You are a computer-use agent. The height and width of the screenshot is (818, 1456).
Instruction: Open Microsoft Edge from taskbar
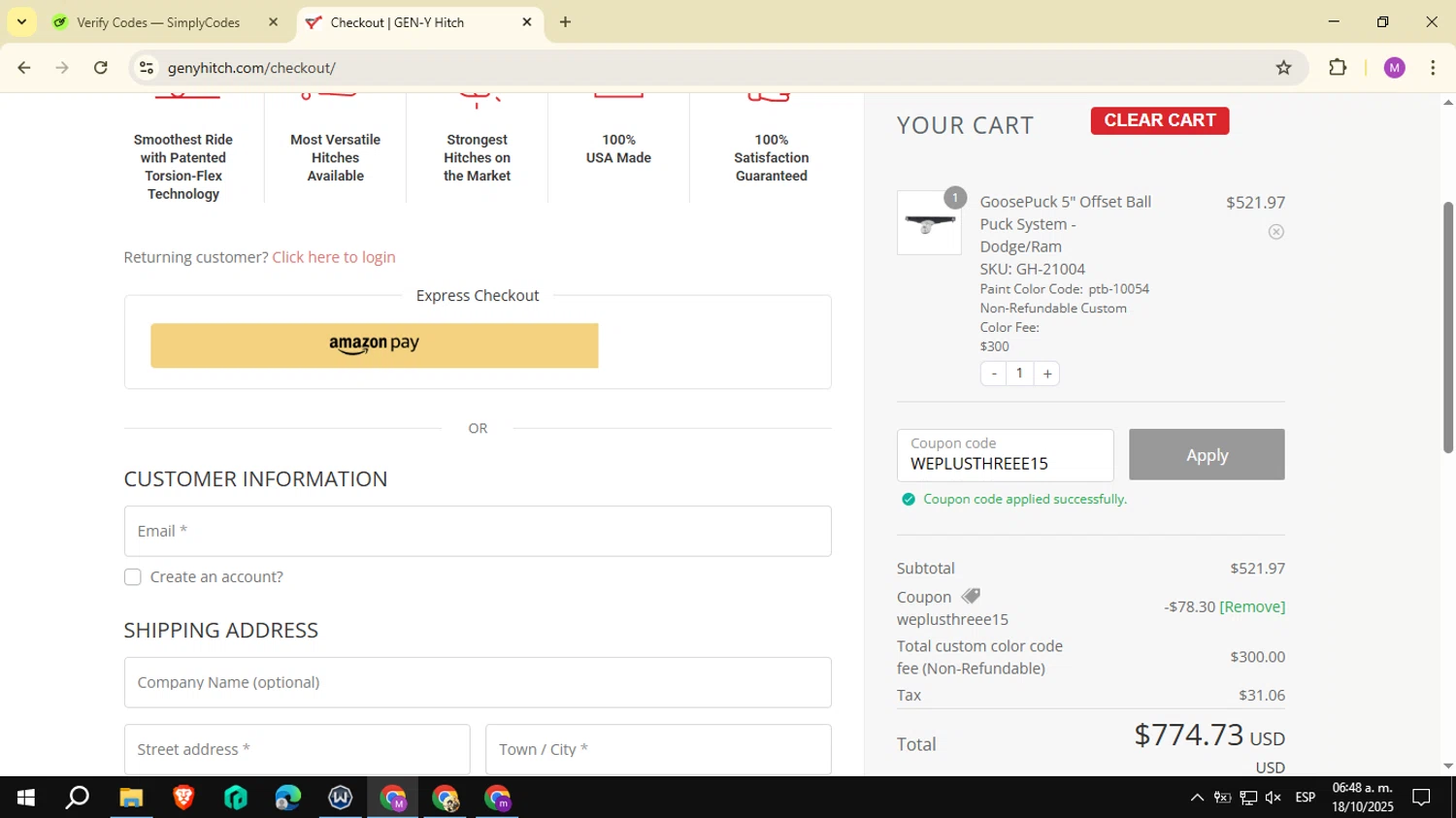[x=288, y=798]
